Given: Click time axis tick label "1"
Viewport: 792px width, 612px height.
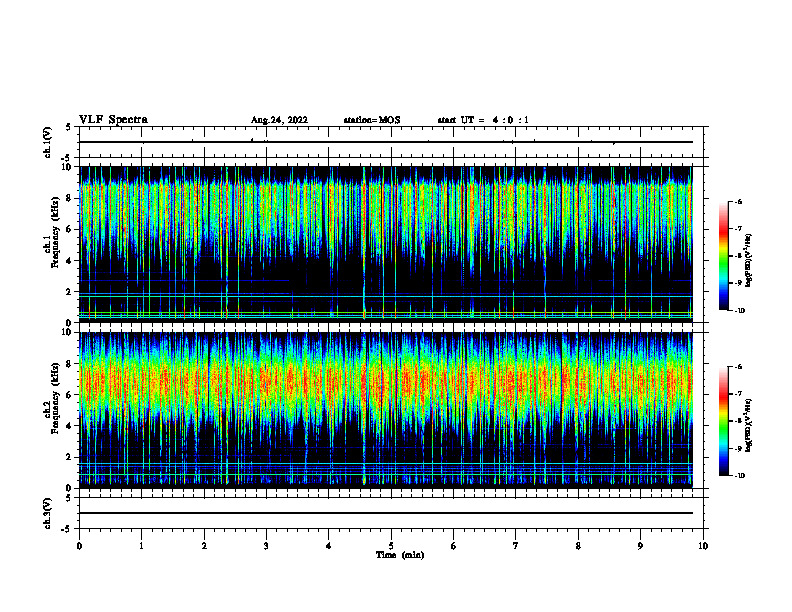Looking at the screenshot, I should coord(141,546).
